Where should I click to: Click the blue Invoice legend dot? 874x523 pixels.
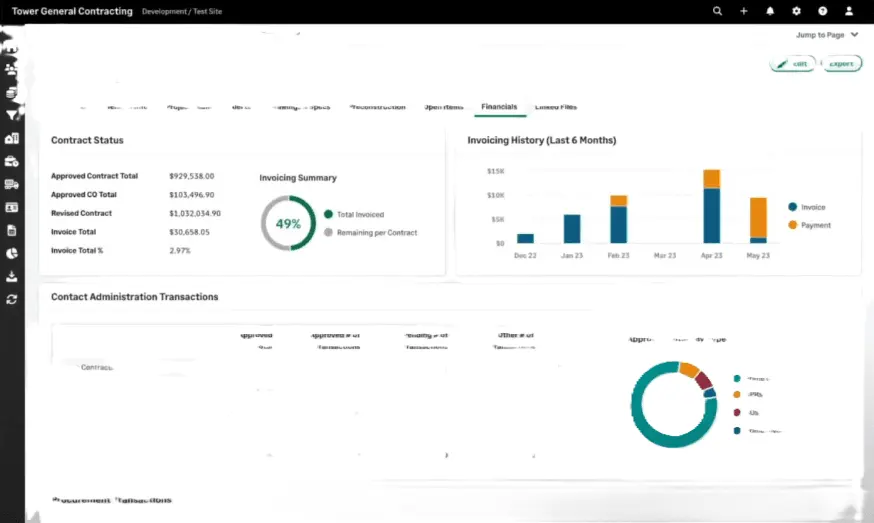tap(792, 207)
